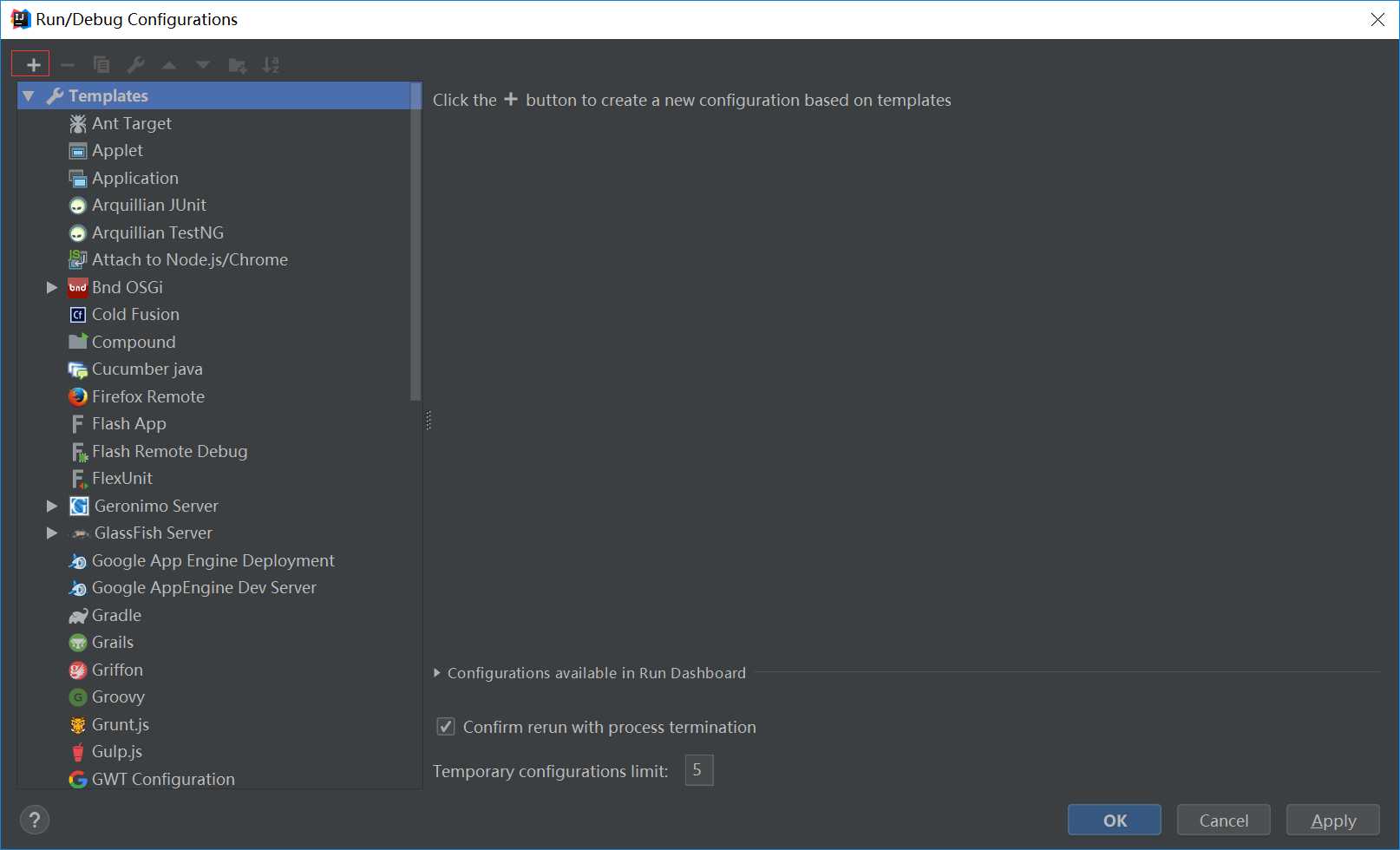The image size is (1400, 850).
Task: Click the panel splitter drag handle
Action: pyautogui.click(x=429, y=422)
